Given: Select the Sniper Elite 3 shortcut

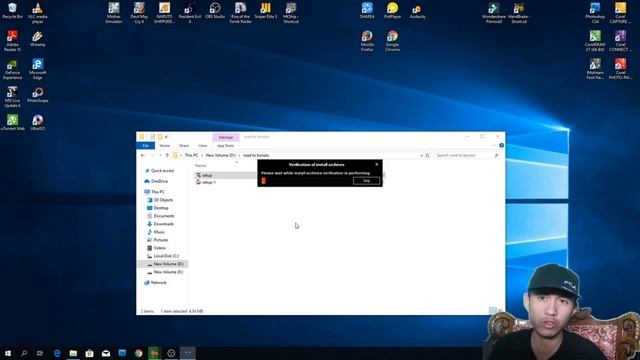Looking at the screenshot, I should [x=266, y=11].
